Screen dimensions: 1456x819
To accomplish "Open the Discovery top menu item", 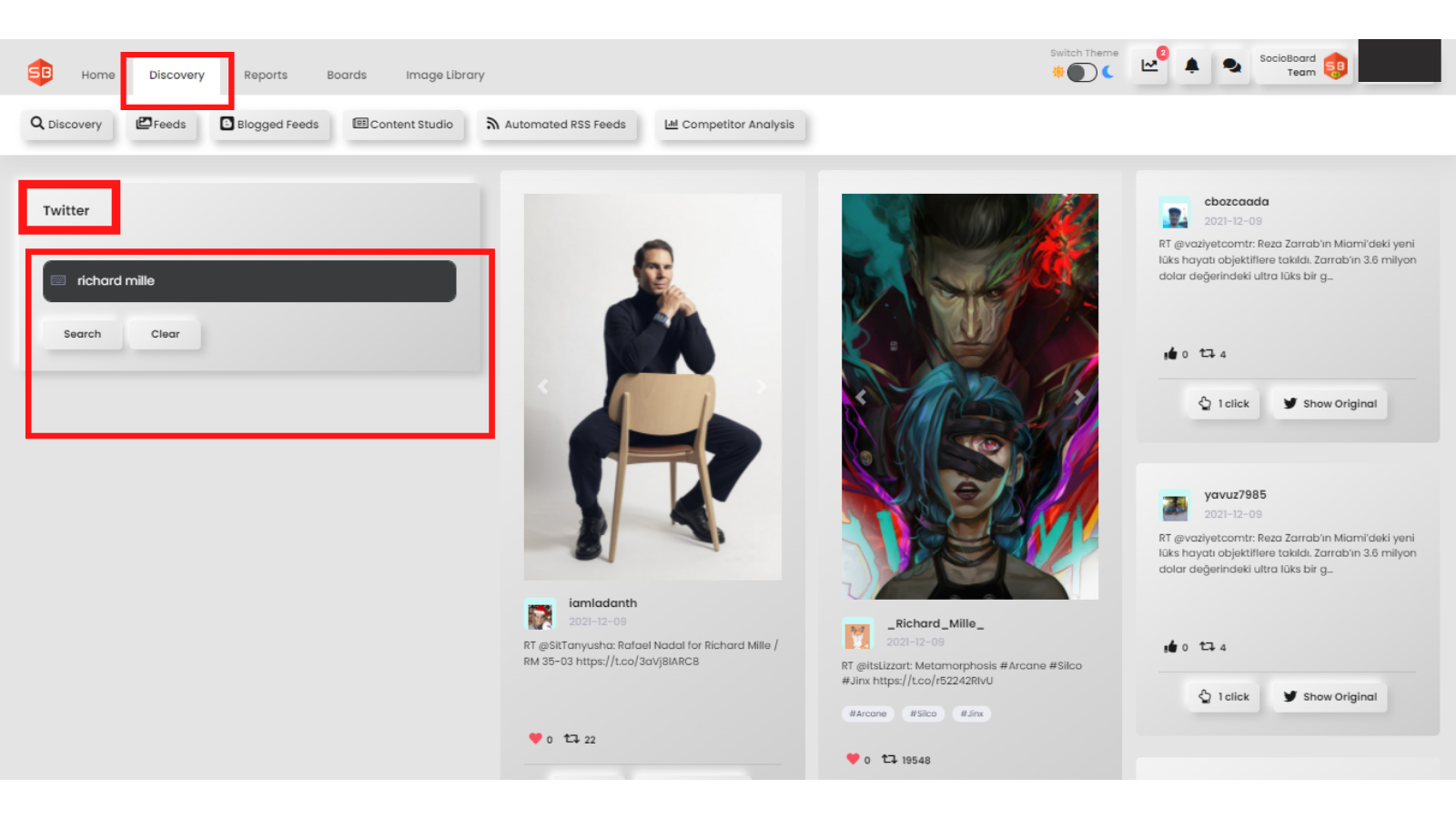I will coord(177,75).
